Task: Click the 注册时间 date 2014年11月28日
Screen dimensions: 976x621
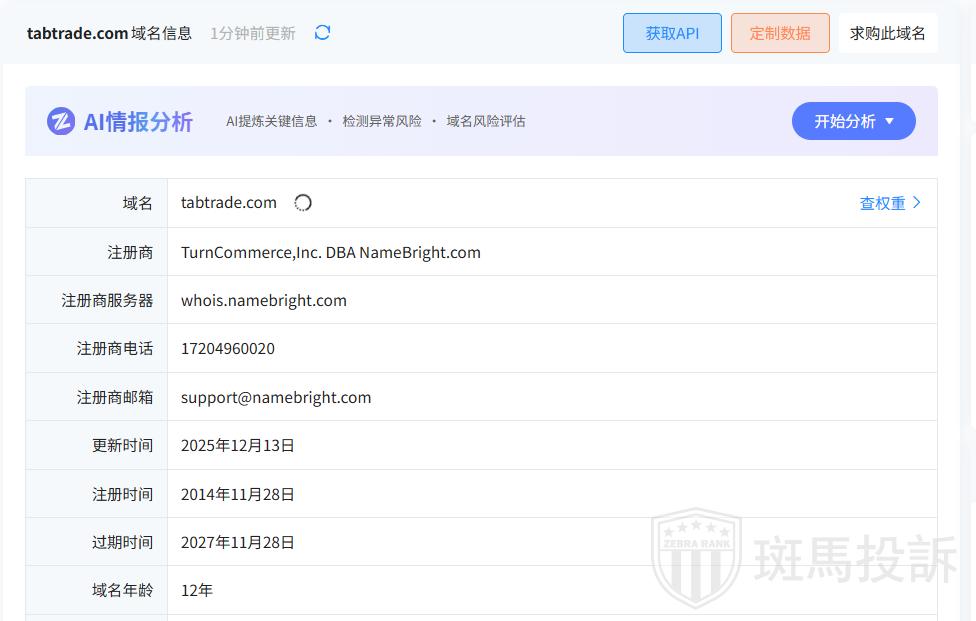Action: pyautogui.click(x=238, y=494)
